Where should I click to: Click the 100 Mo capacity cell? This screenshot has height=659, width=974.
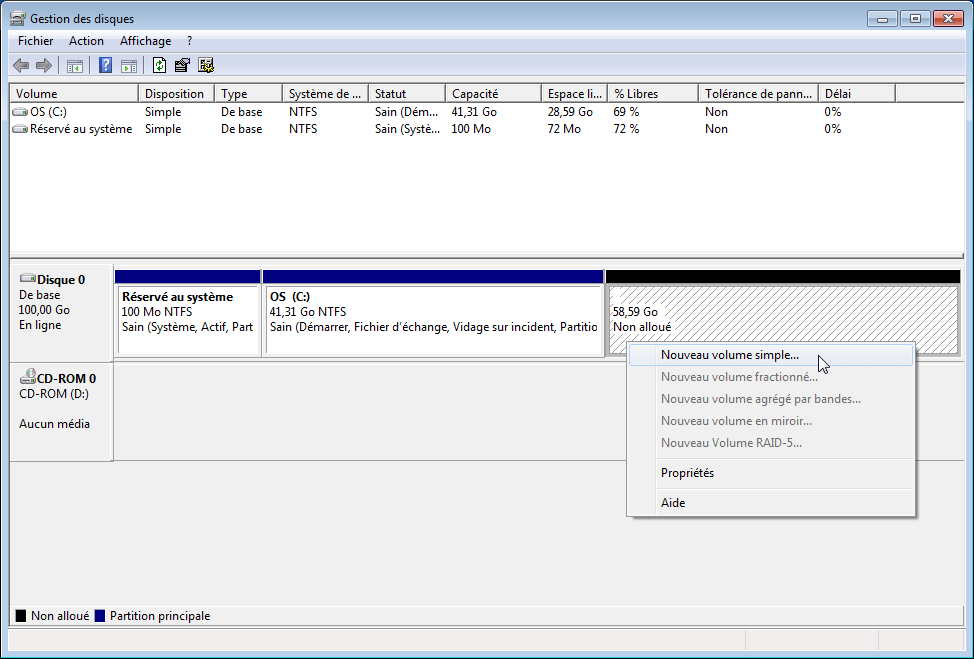point(471,129)
